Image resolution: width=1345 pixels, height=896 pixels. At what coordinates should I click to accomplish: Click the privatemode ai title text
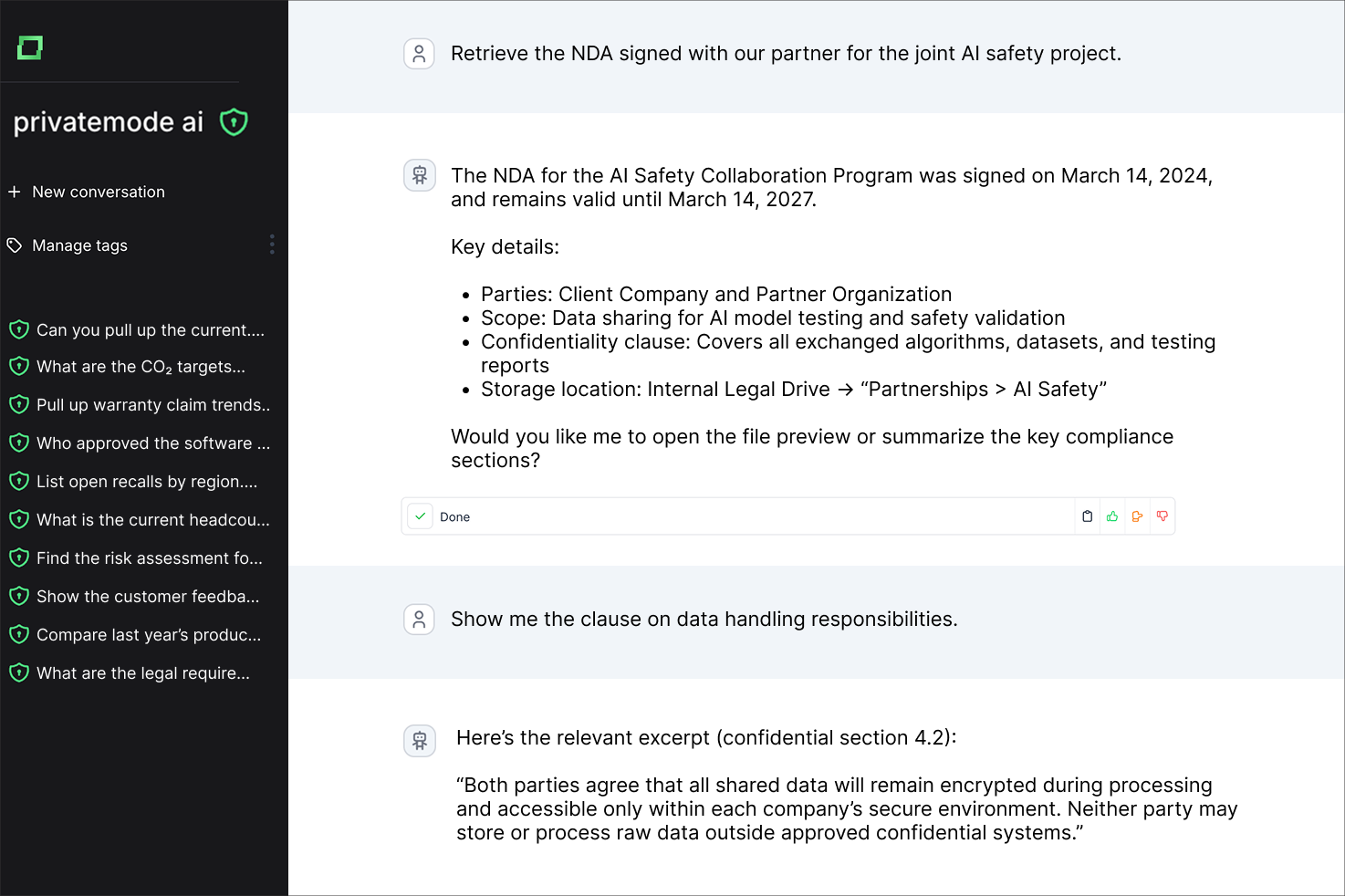coord(109,122)
